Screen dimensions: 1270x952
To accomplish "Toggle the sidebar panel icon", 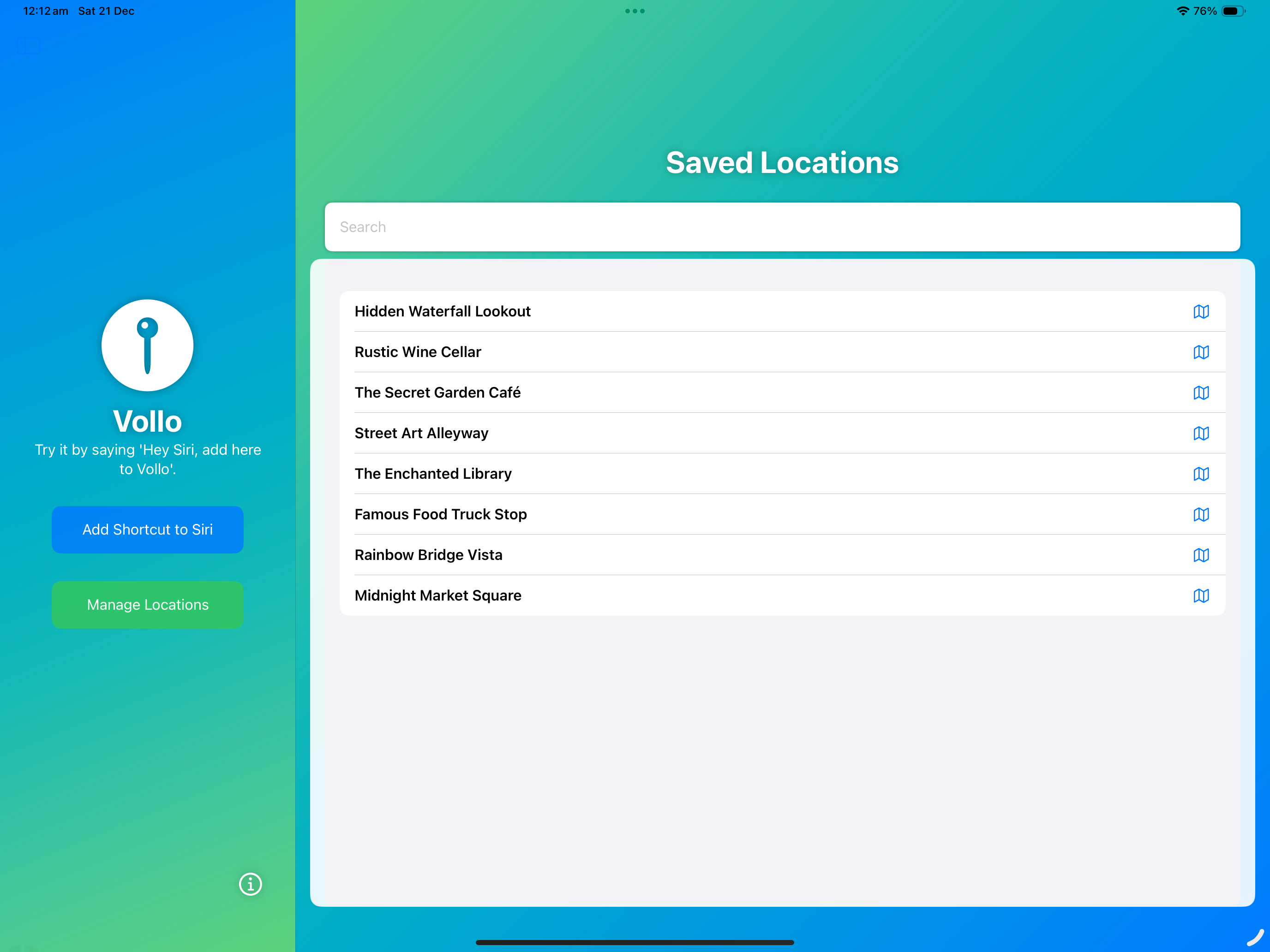I will pos(28,45).
